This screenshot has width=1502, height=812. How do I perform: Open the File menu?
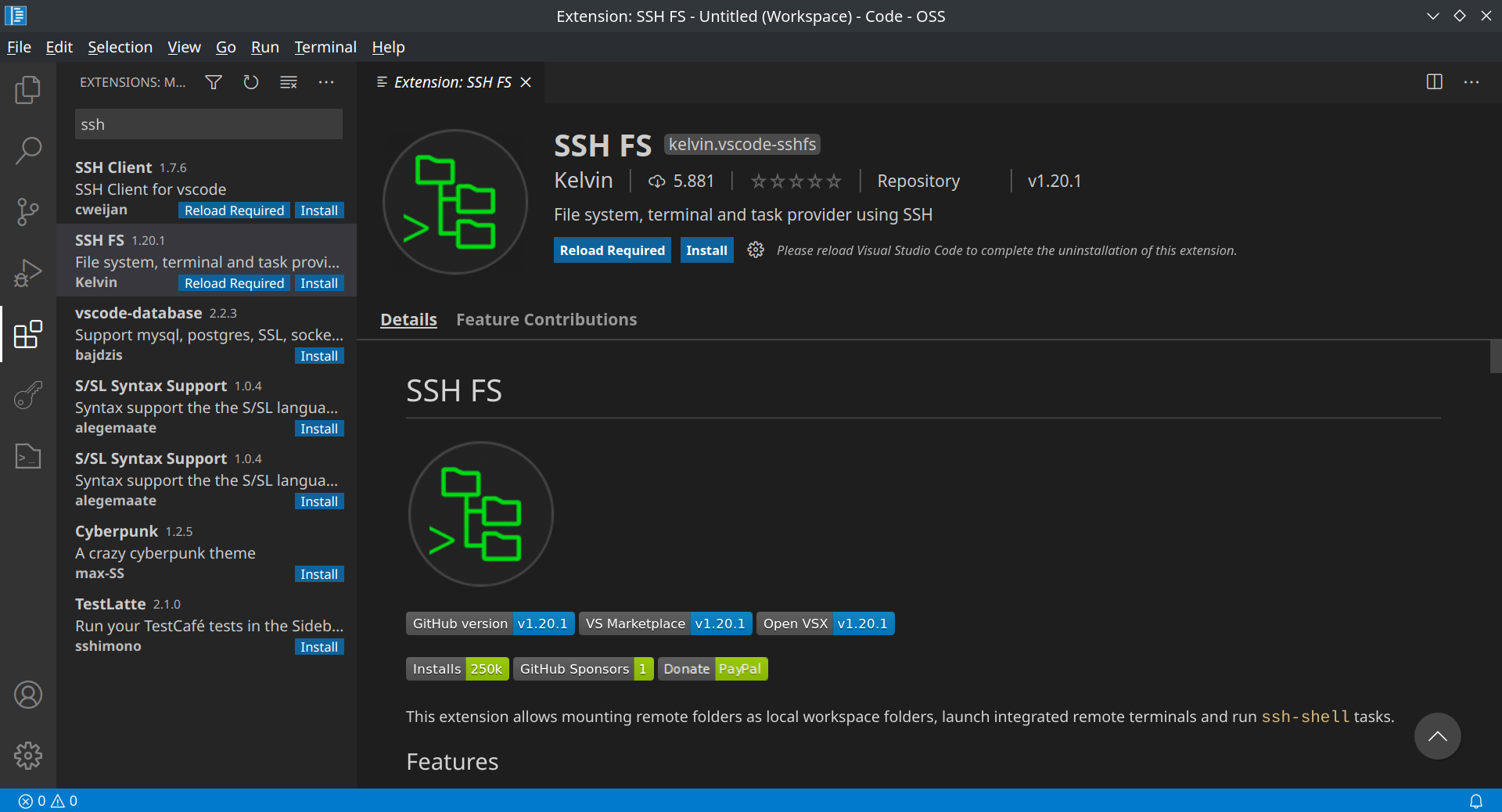19,47
